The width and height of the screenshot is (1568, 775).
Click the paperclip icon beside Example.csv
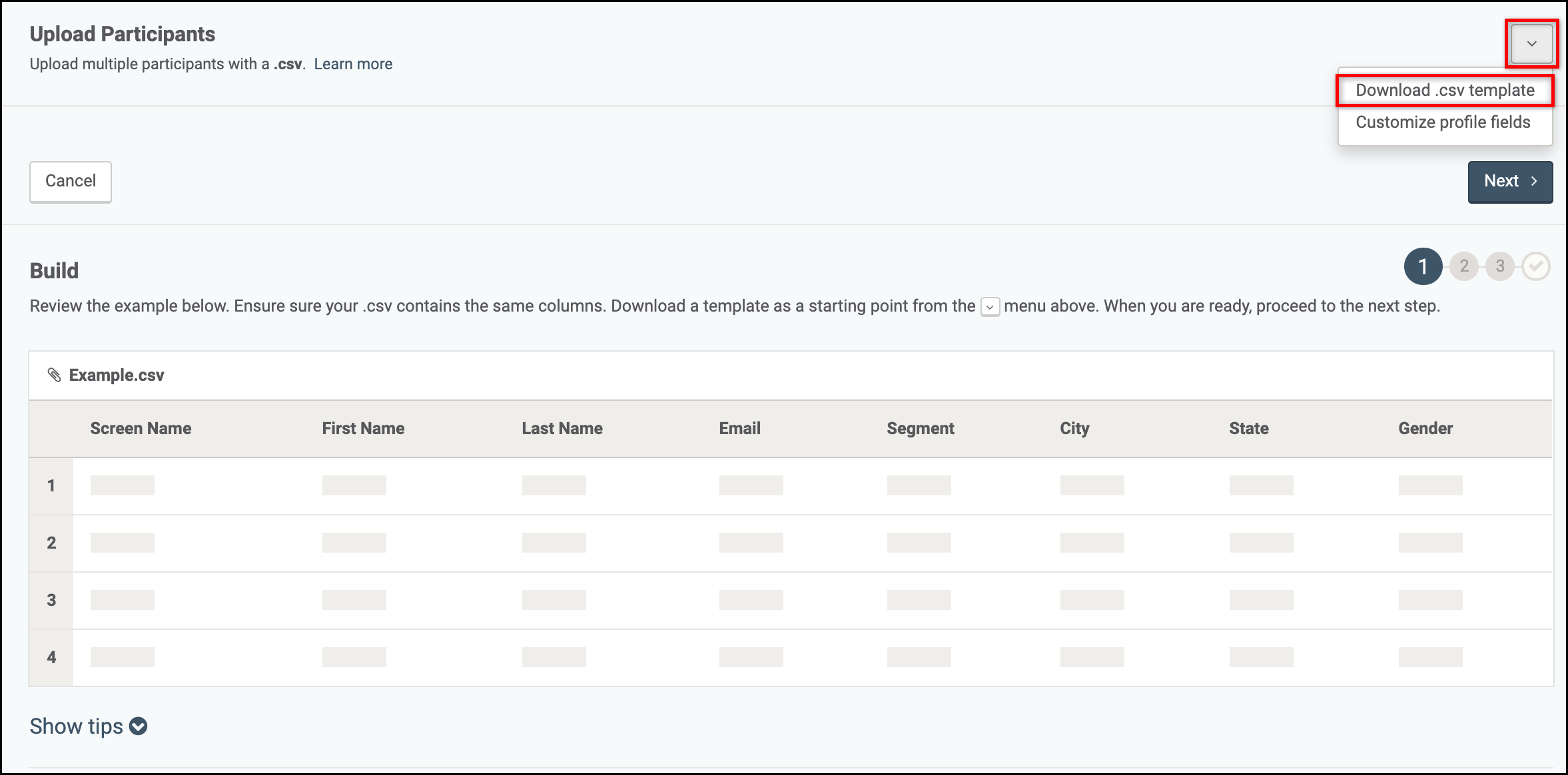[x=54, y=376]
